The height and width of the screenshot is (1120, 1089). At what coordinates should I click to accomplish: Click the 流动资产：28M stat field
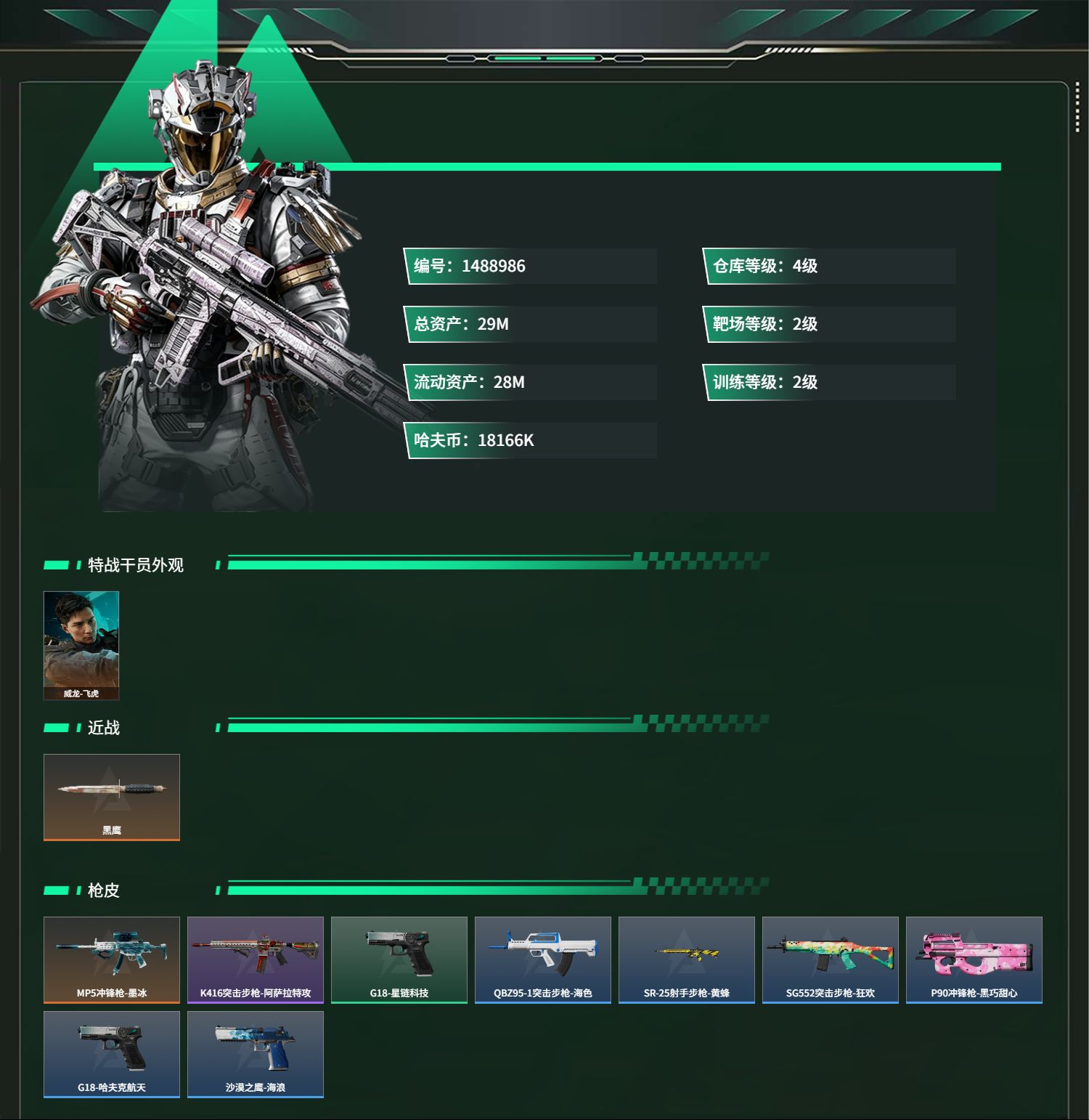click(530, 382)
